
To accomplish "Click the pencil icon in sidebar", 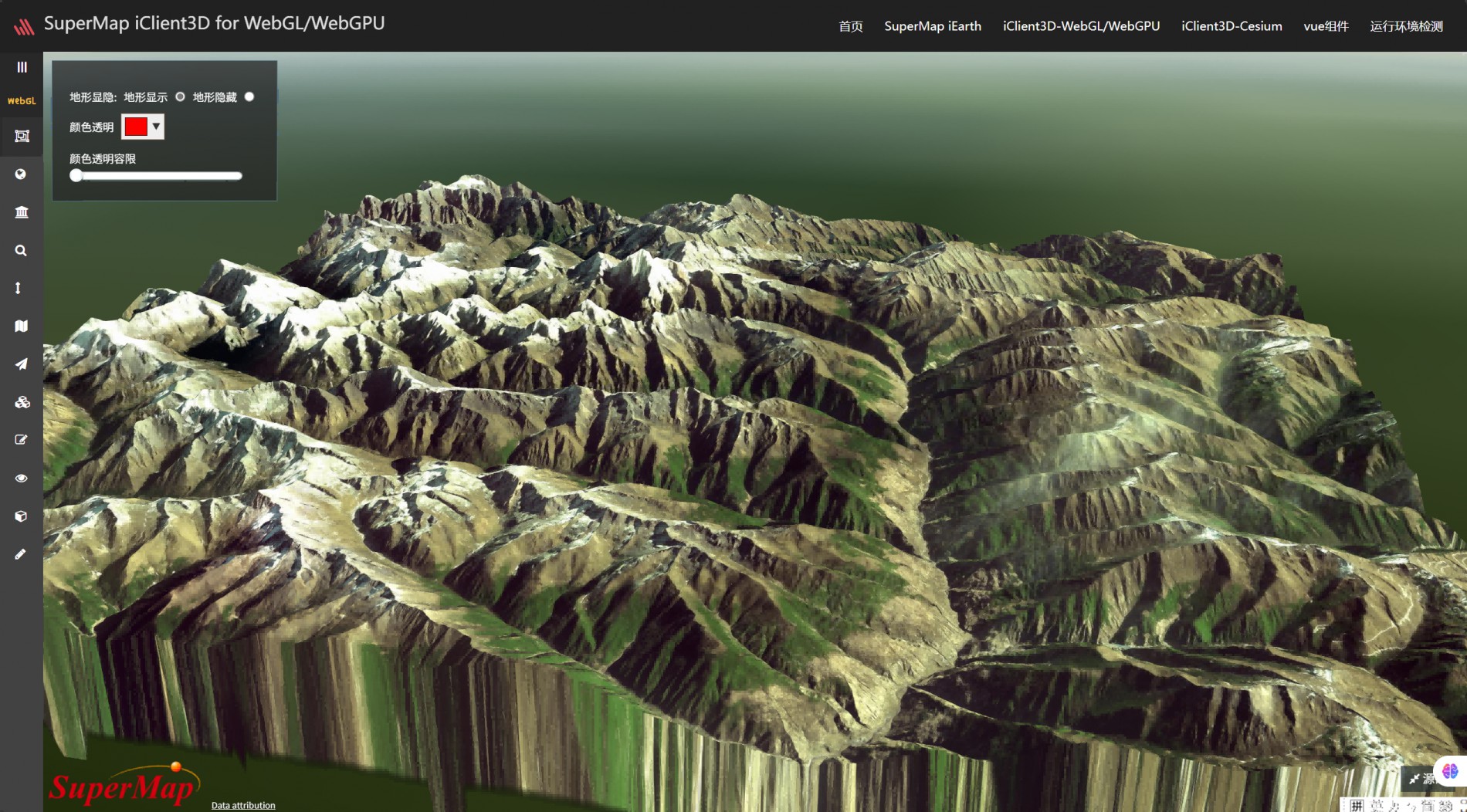I will pyautogui.click(x=21, y=554).
